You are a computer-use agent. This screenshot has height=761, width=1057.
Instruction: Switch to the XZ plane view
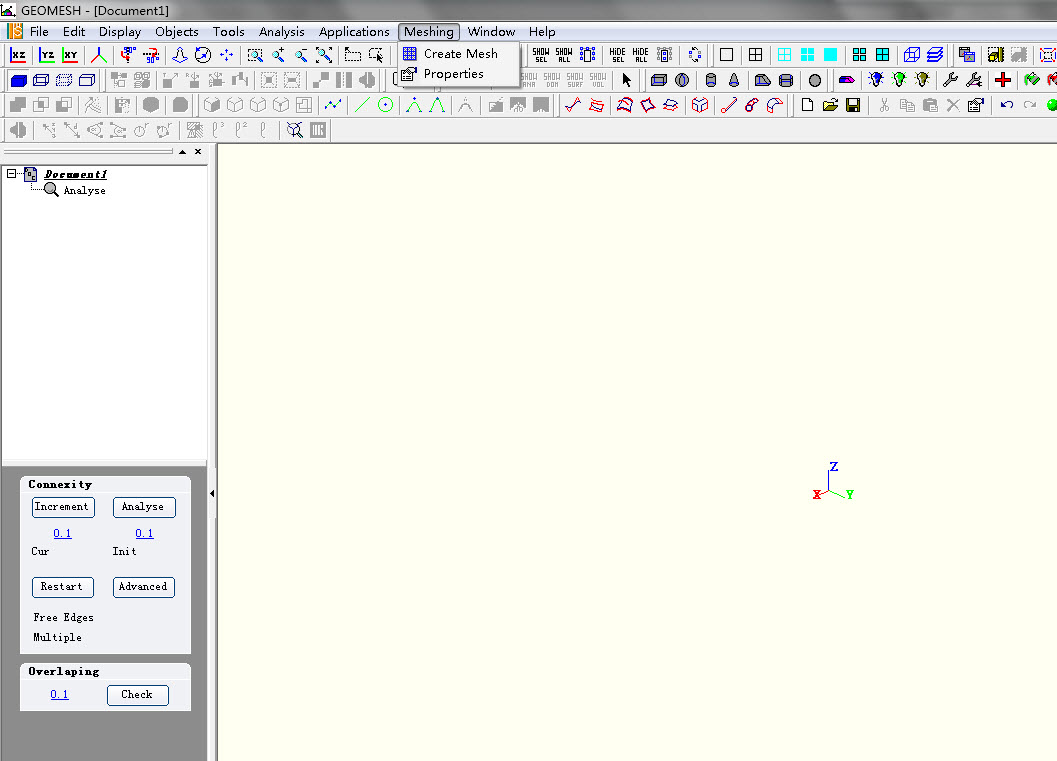pyautogui.click(x=18, y=55)
